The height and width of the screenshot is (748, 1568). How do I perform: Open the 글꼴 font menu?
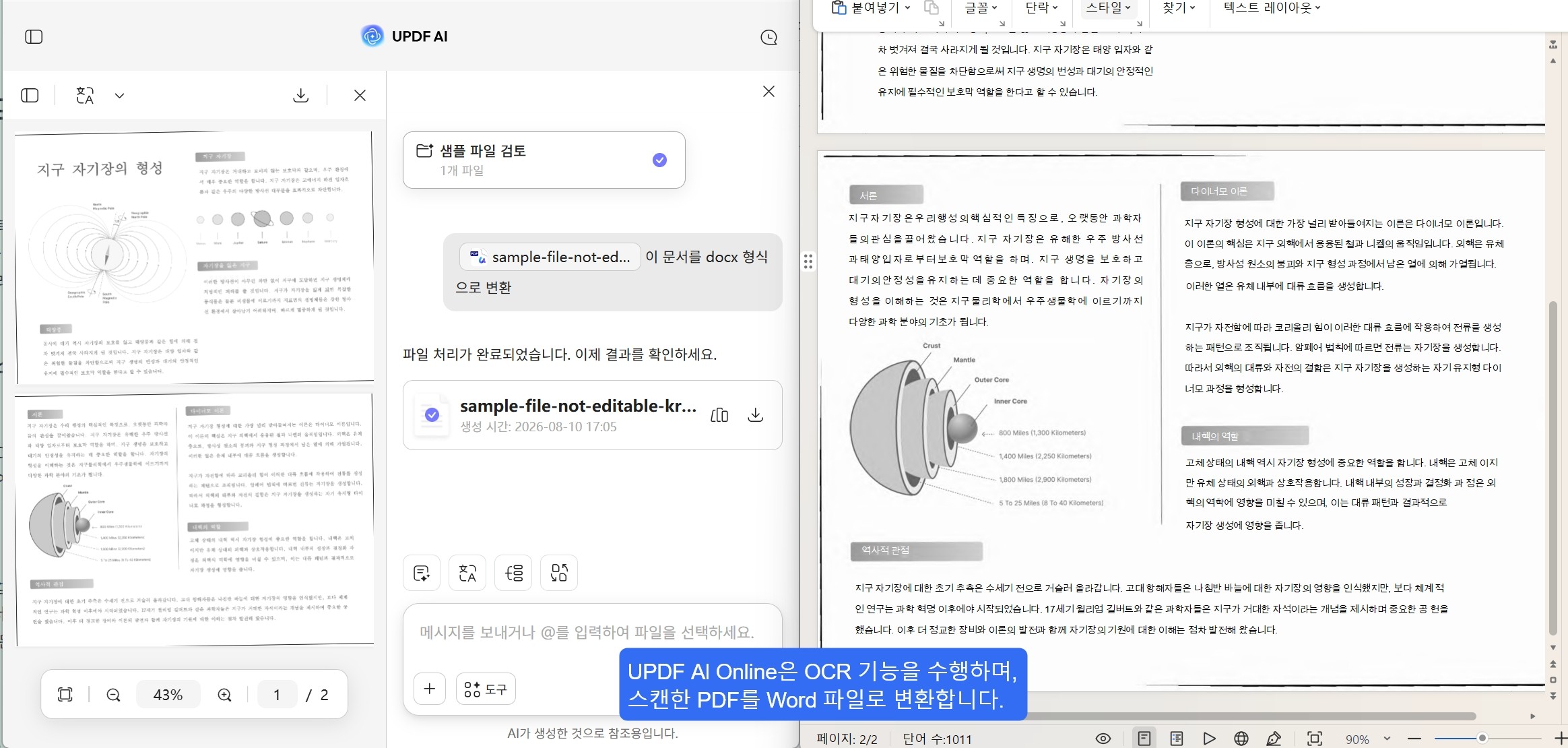(980, 7)
